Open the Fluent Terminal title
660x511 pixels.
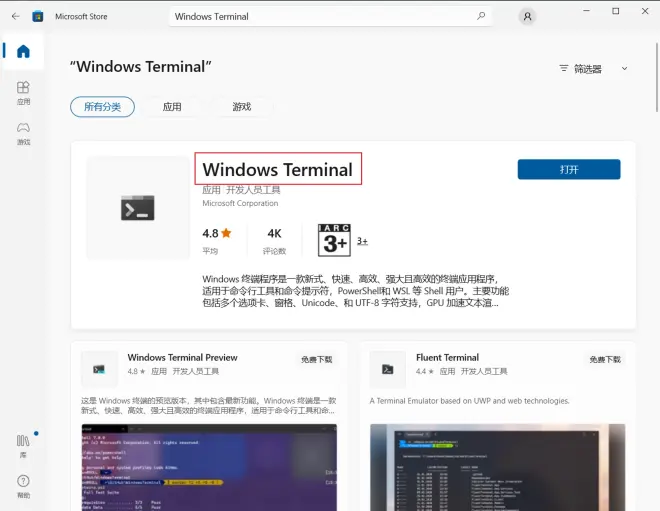coord(447,357)
